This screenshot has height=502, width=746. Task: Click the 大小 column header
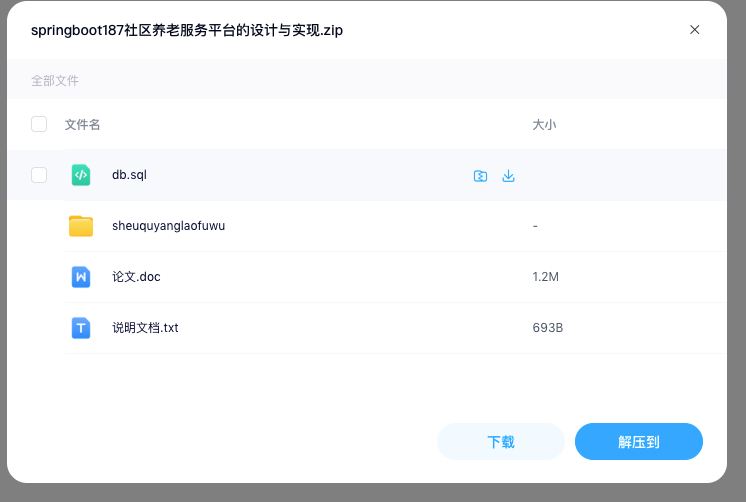click(544, 125)
